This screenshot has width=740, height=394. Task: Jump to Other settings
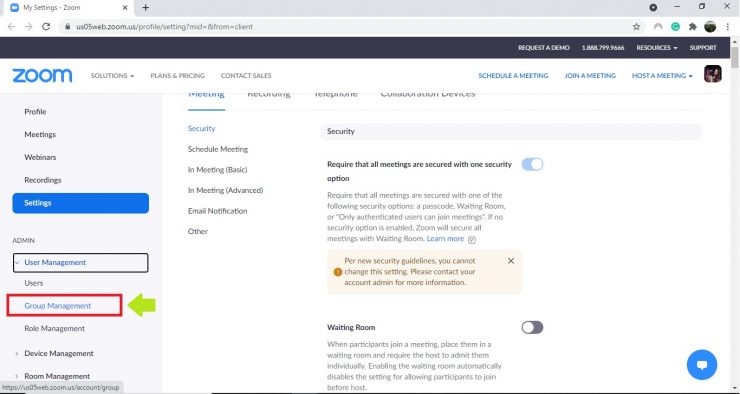coord(198,231)
